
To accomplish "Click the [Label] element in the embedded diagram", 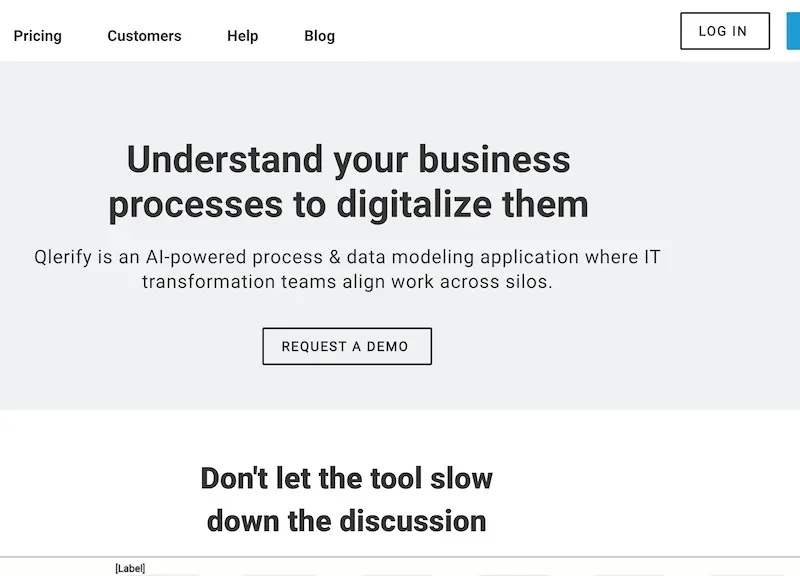I will pyautogui.click(x=130, y=567).
